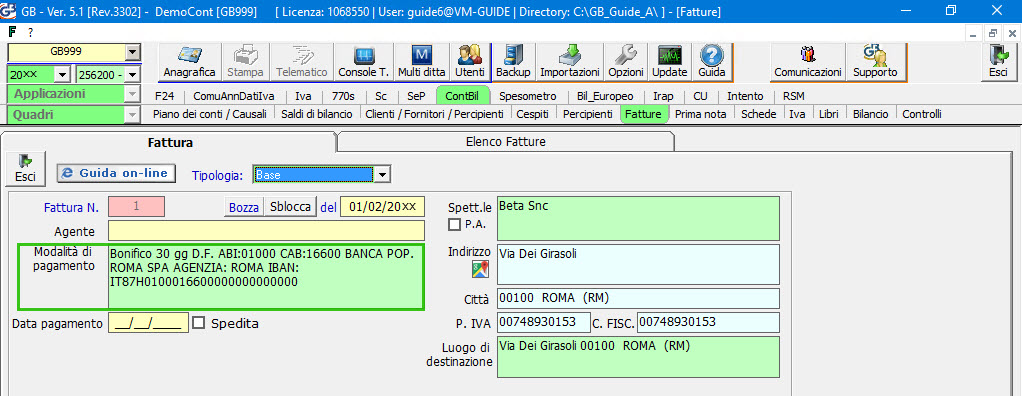Image resolution: width=1022 pixels, height=396 pixels.
Task: Switch to the F24 tab
Action: coord(164,96)
